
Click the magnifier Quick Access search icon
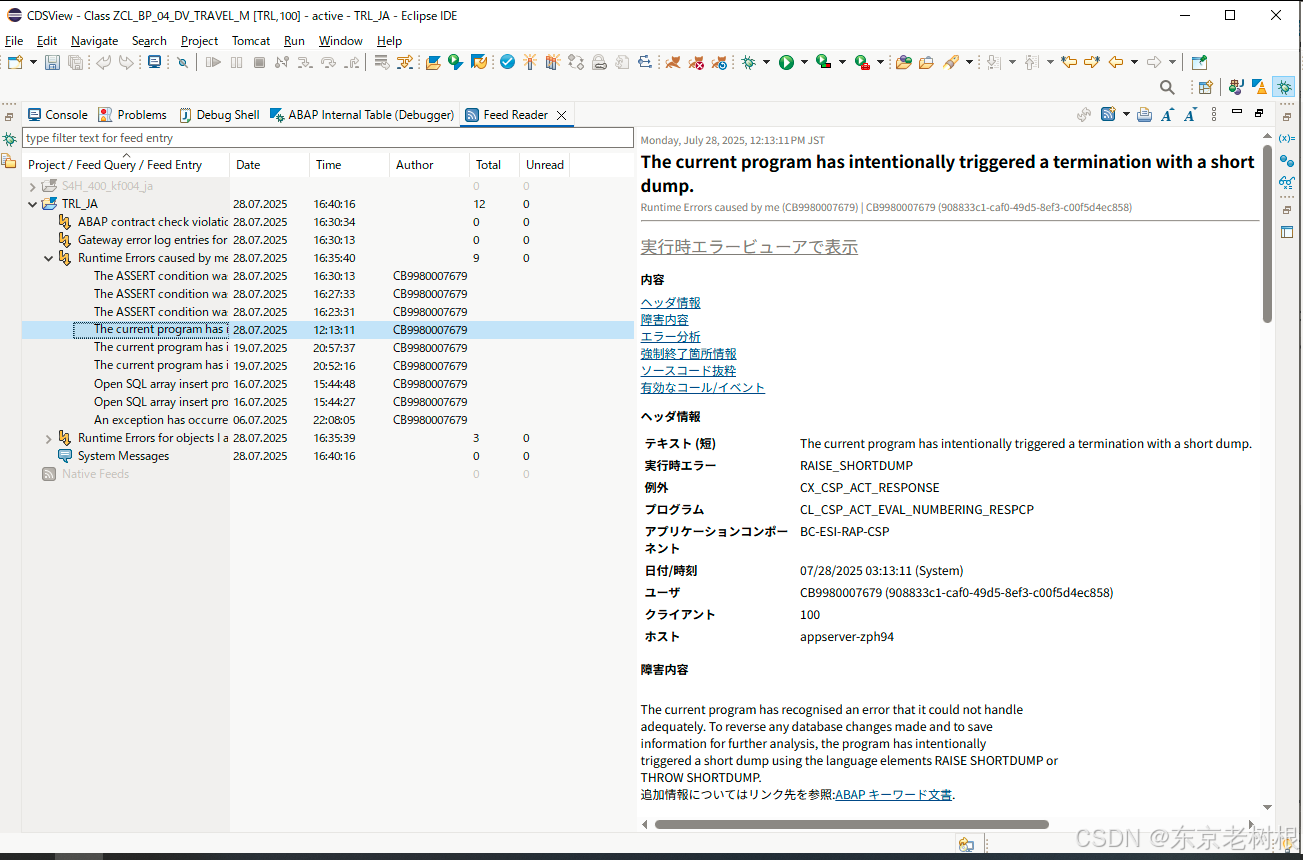(1167, 87)
